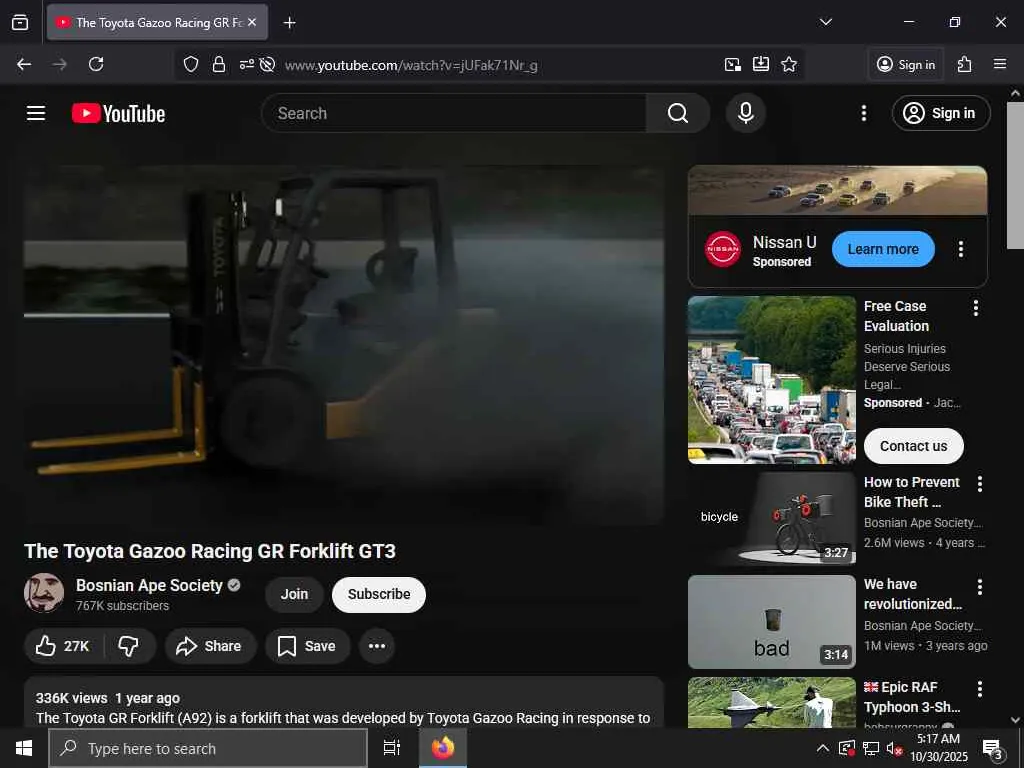Click Firefox icon on taskbar

tap(443, 748)
